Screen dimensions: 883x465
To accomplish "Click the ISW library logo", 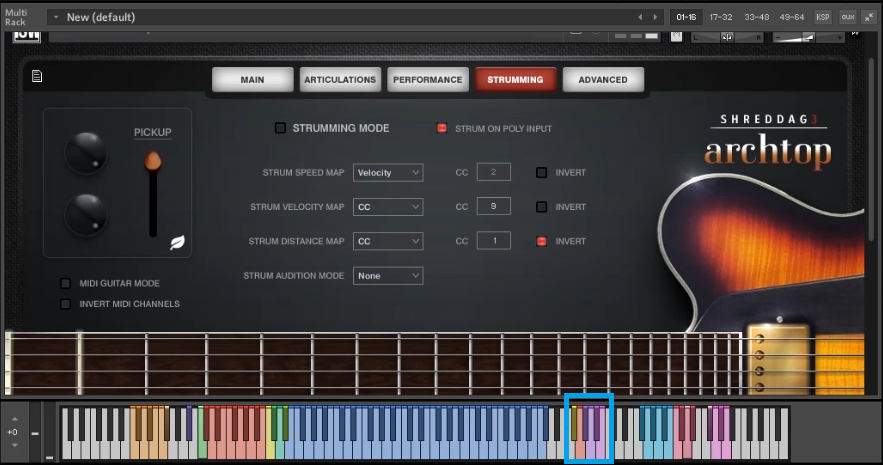I will click(26, 35).
